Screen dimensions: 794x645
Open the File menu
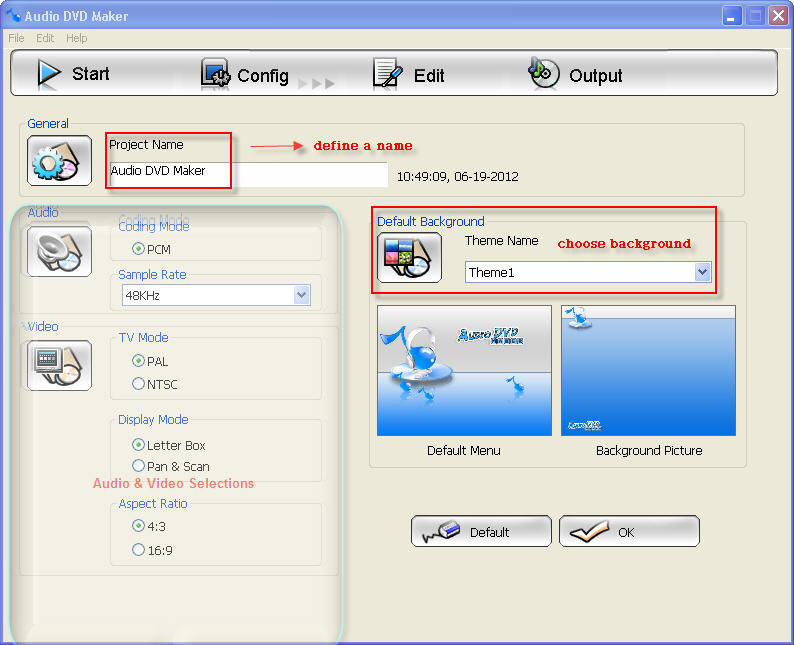click(16, 38)
